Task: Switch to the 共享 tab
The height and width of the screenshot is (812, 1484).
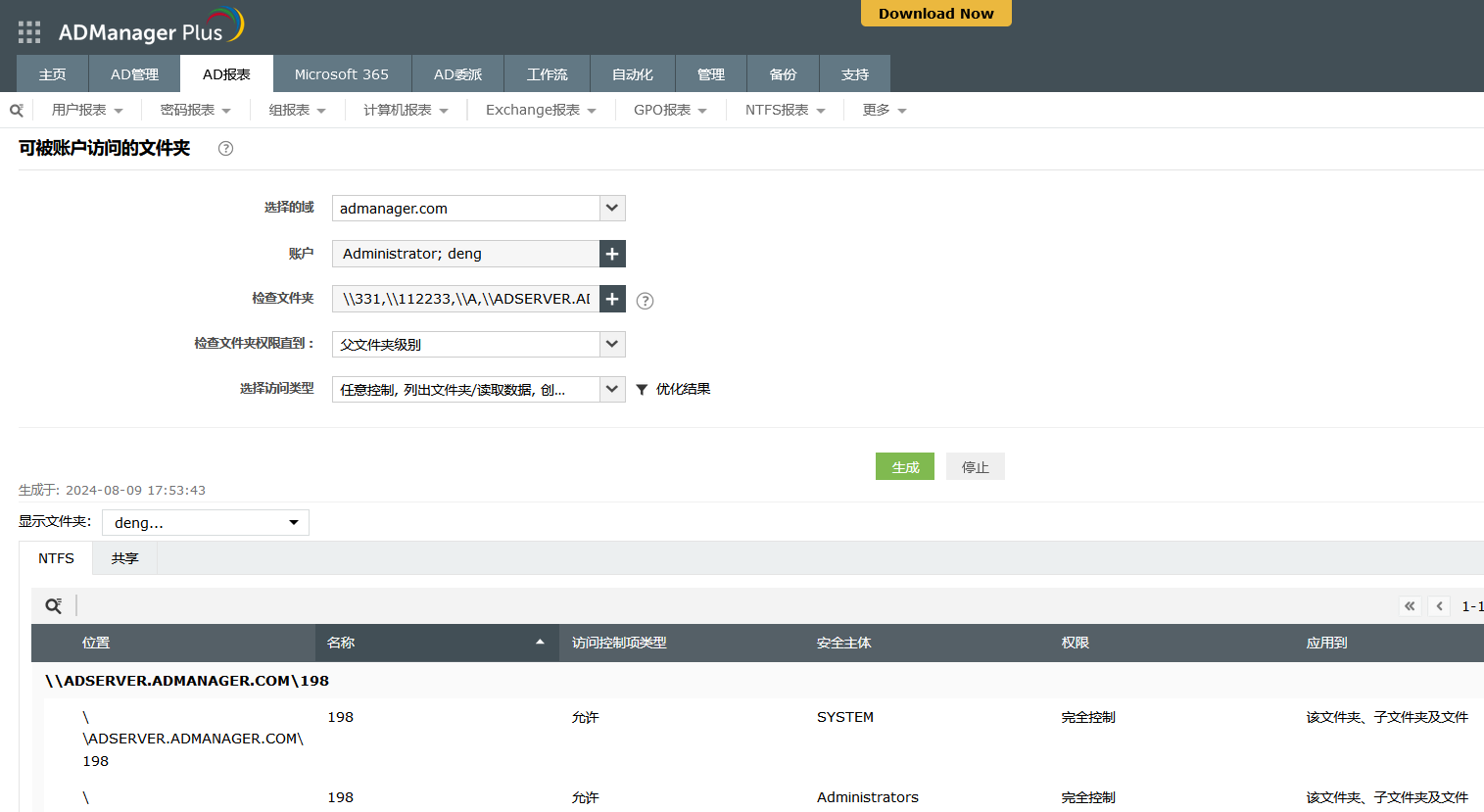Action: pyautogui.click(x=124, y=558)
